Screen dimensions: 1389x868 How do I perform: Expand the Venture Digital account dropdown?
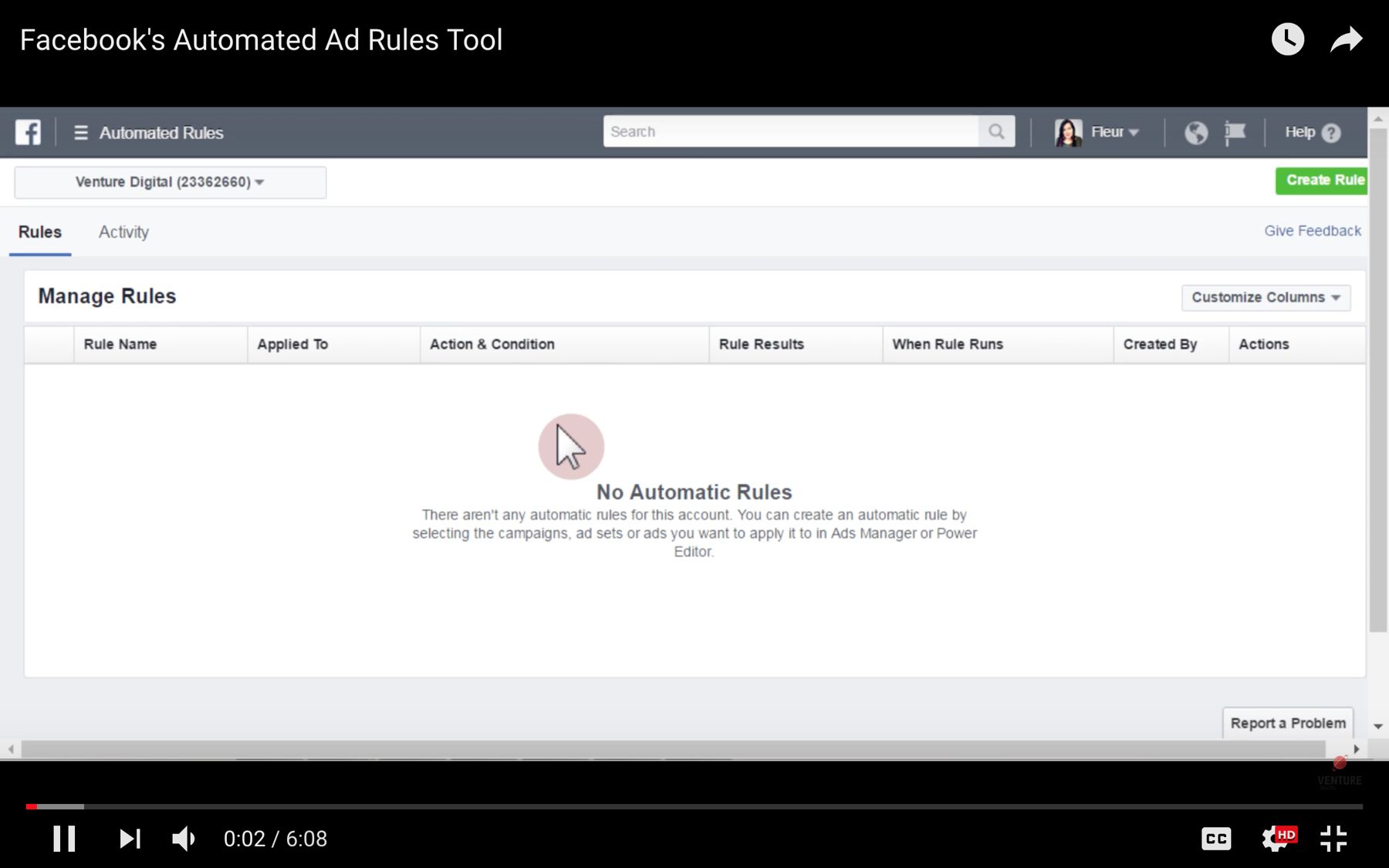click(171, 182)
